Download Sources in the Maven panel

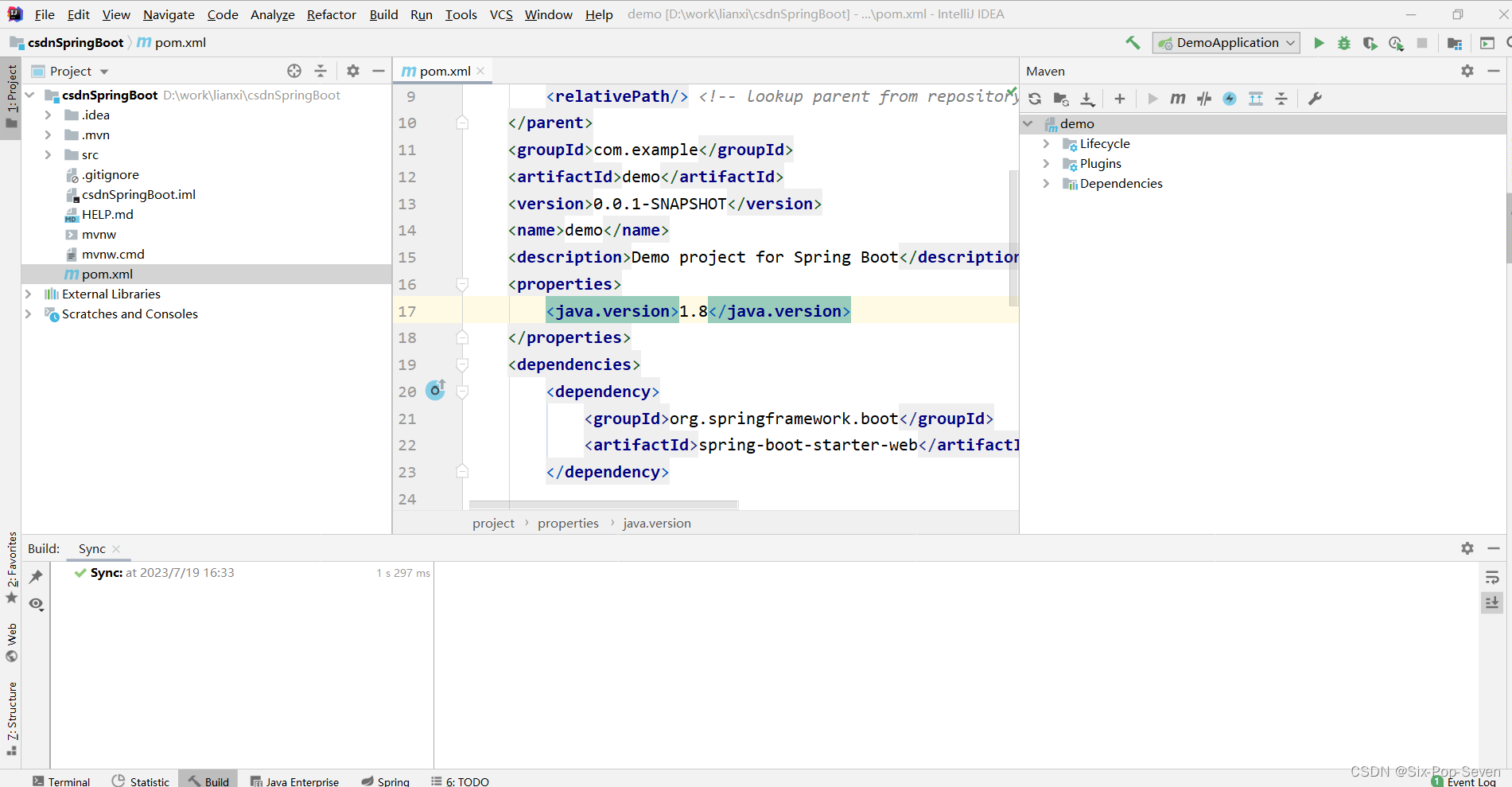click(1087, 99)
